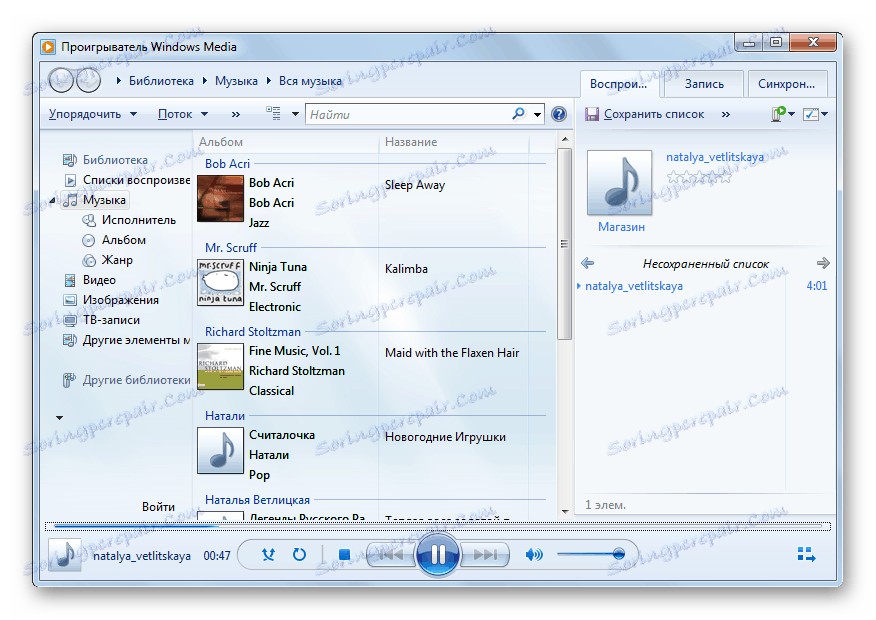Select Библиотека in the navigation tree

[115, 160]
